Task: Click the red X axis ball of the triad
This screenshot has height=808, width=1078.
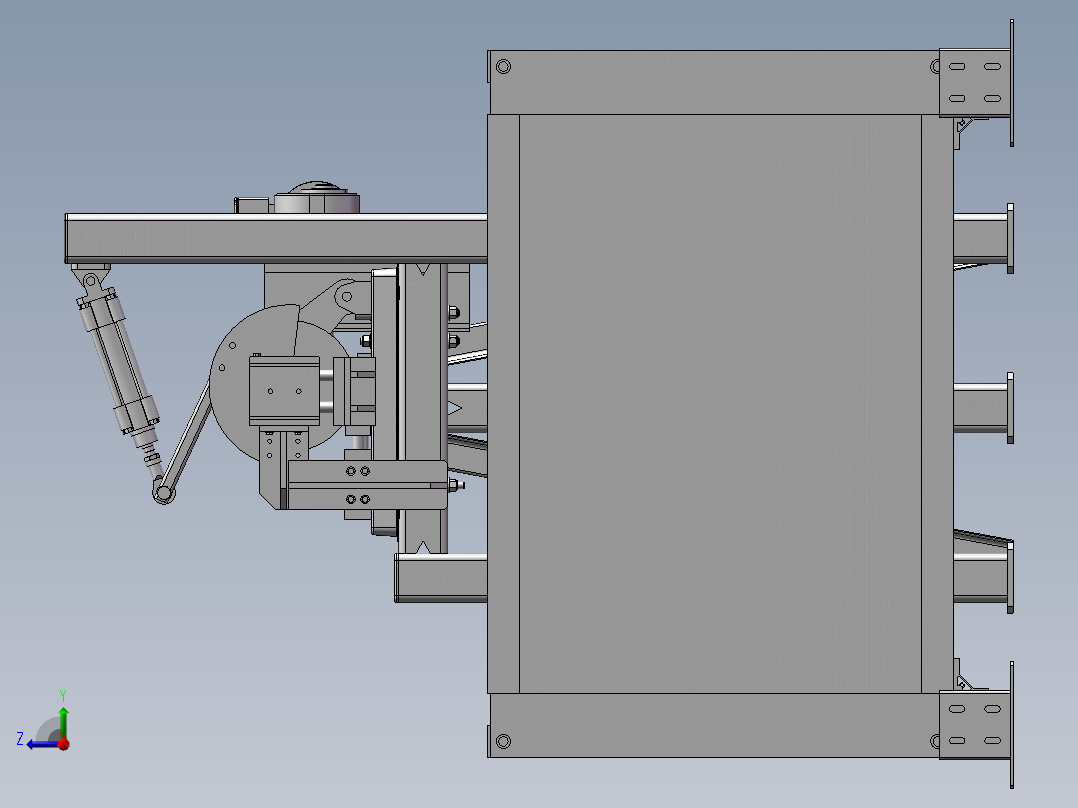Action: [63, 744]
